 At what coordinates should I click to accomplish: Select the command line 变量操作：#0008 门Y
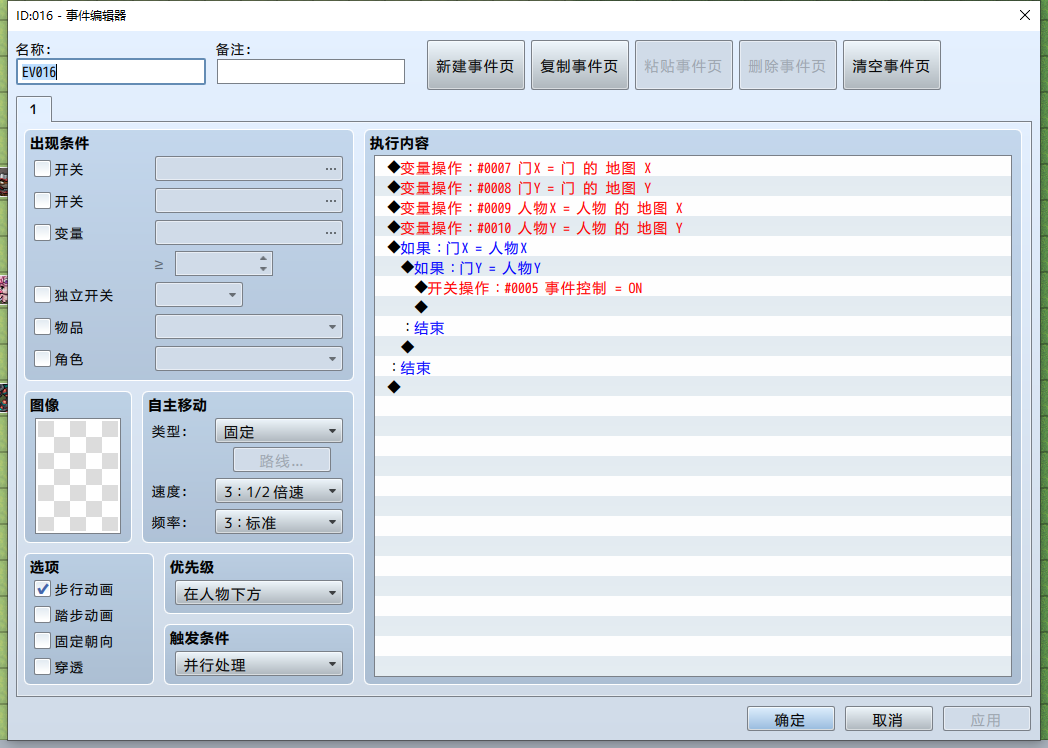coord(692,187)
